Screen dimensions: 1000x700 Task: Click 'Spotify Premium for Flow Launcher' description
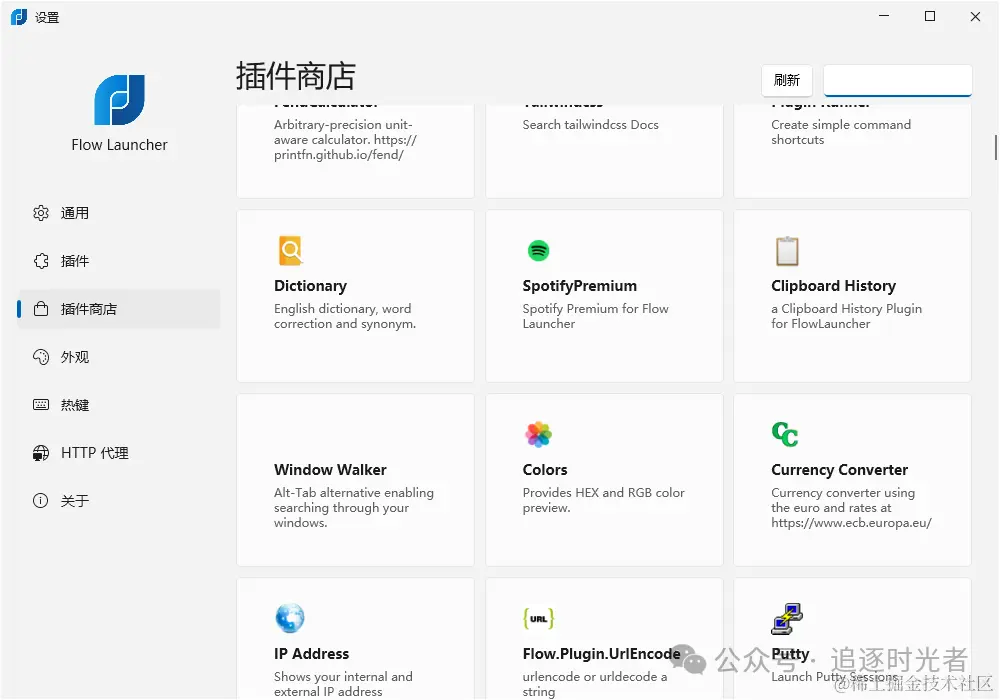click(595, 316)
